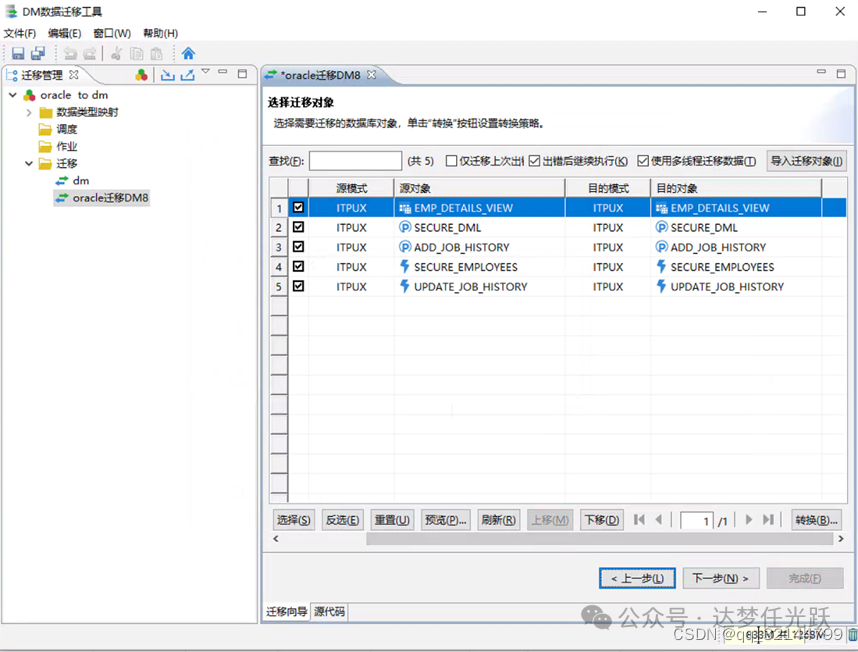
Task: Open the 迁移管理 panel view menu triangle
Action: [x=206, y=71]
